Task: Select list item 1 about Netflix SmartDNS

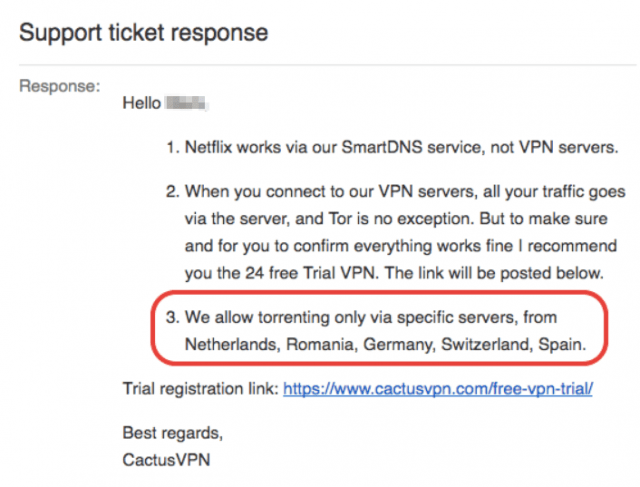Action: [392, 147]
